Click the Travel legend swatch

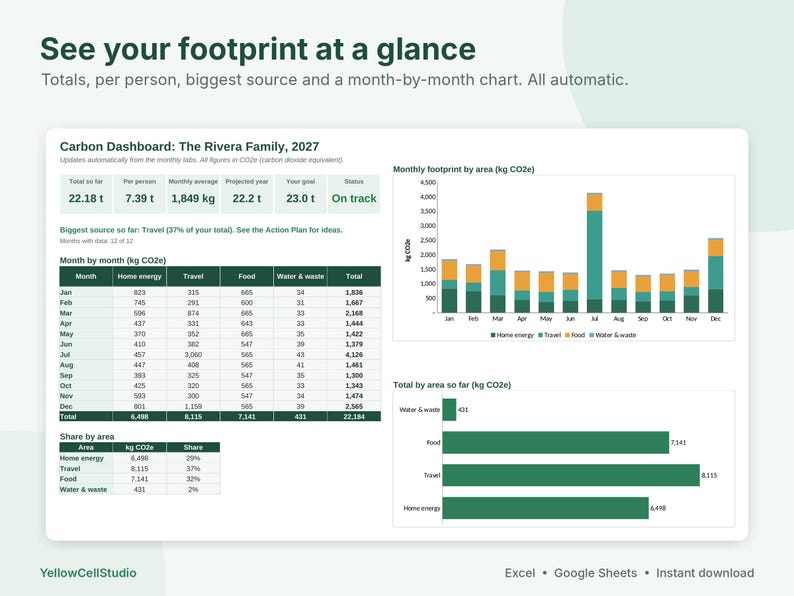pyautogui.click(x=540, y=335)
